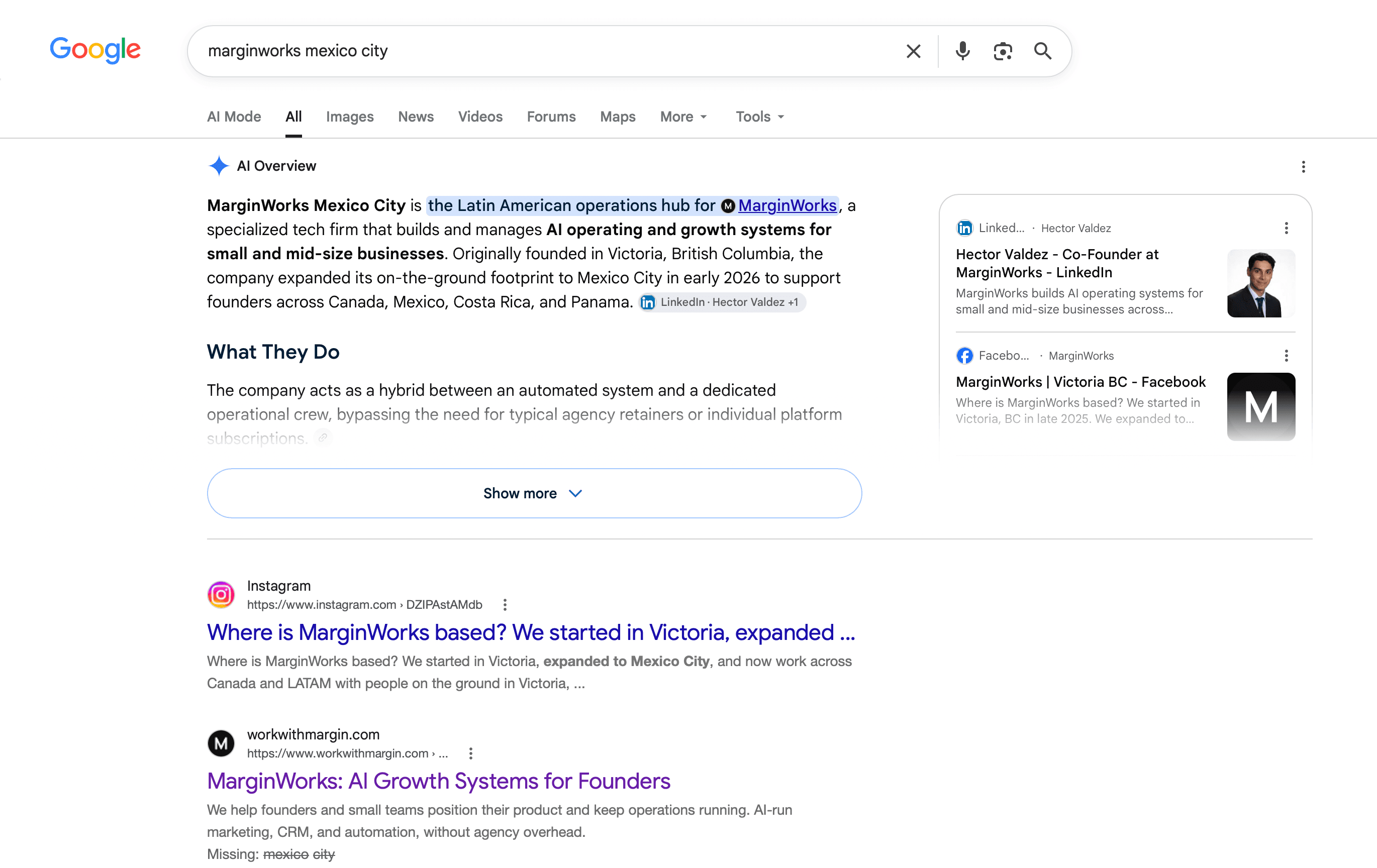Select the All tab
Viewport: 1377px width, 868px height.
coord(293,117)
